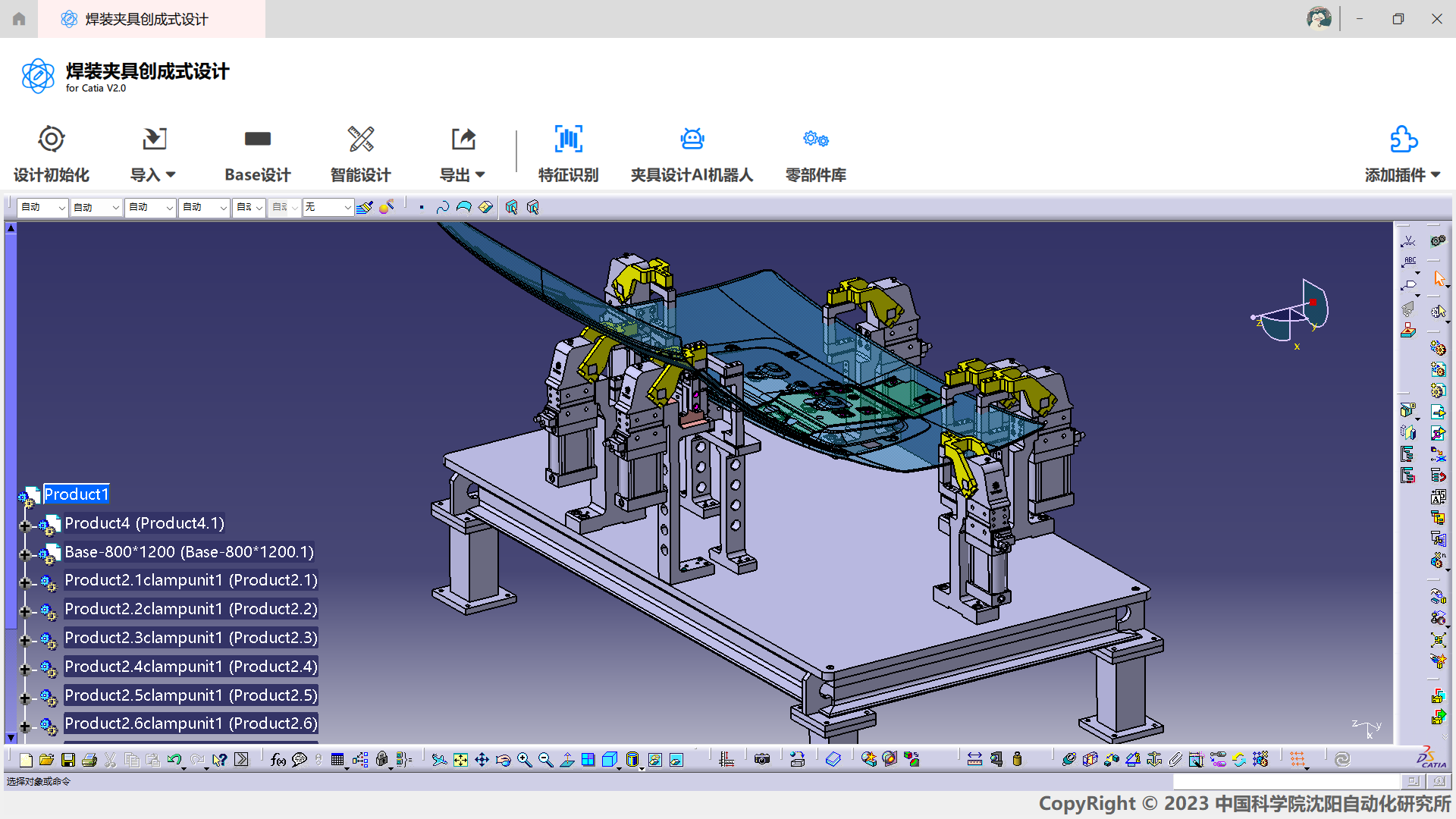Click the Pan (four-arrow) icon
This screenshot has width=1456, height=819.
(482, 760)
